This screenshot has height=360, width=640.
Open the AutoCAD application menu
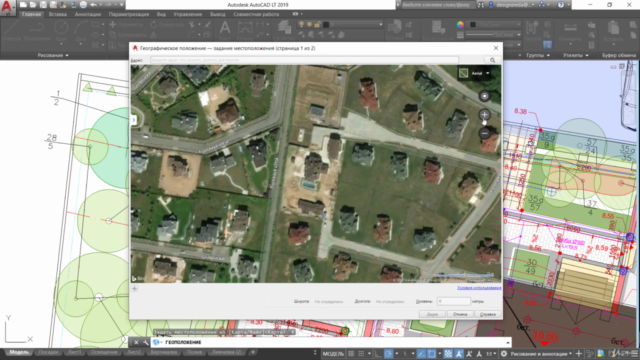[7, 8]
